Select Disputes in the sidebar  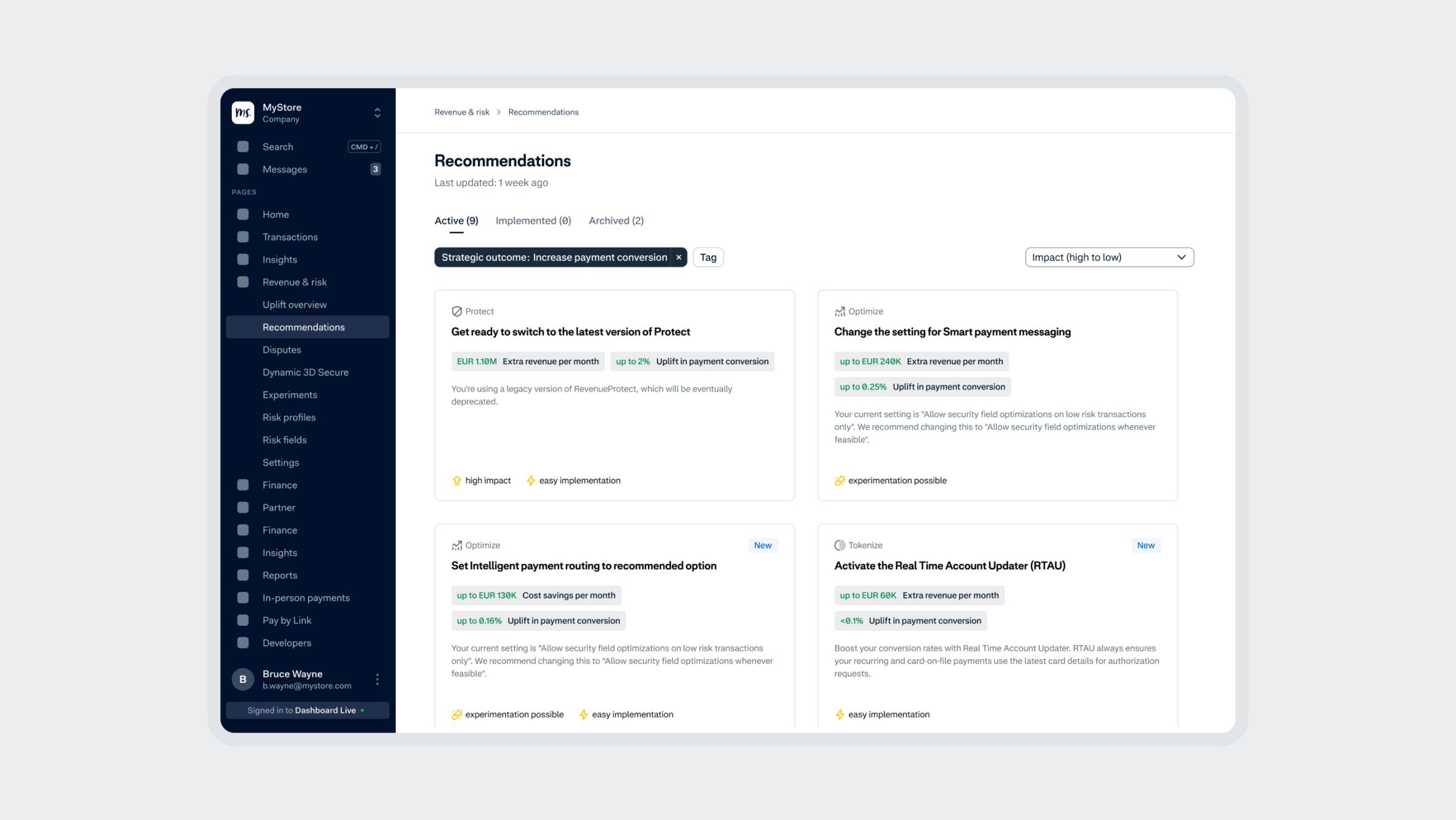pos(281,350)
